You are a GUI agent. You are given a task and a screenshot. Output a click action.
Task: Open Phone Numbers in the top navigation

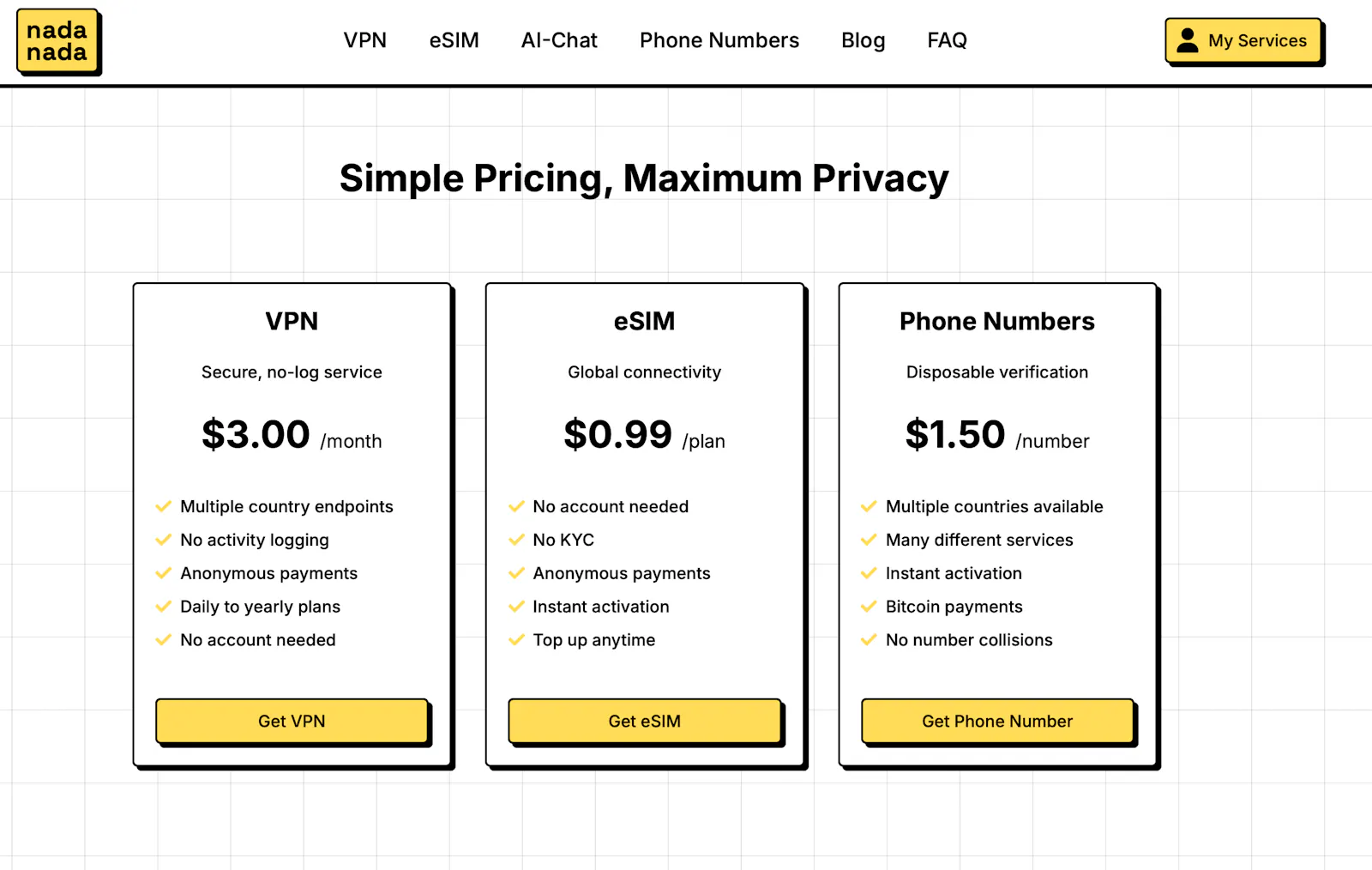(x=719, y=40)
